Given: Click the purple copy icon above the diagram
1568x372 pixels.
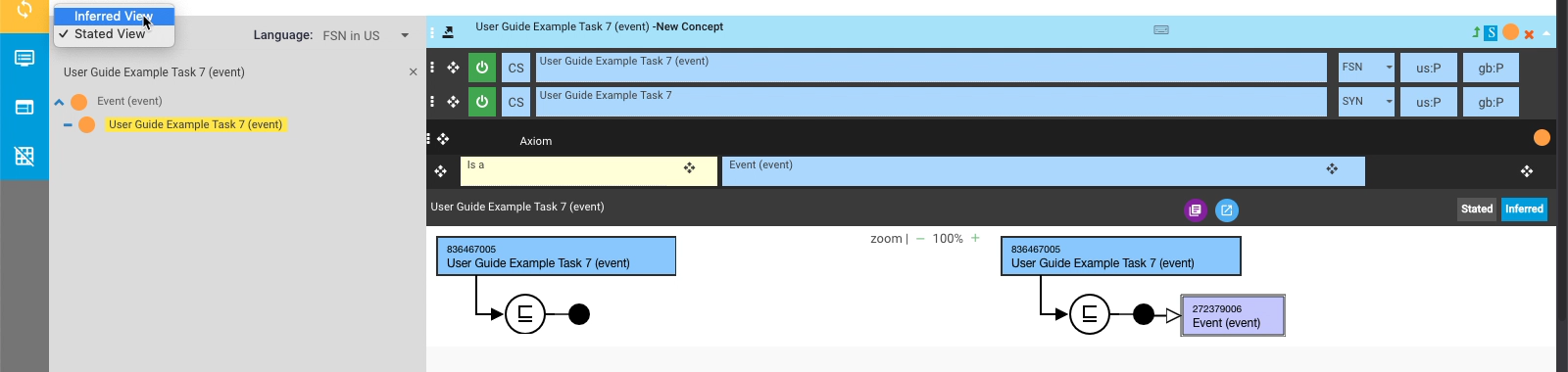Looking at the screenshot, I should [x=1195, y=209].
